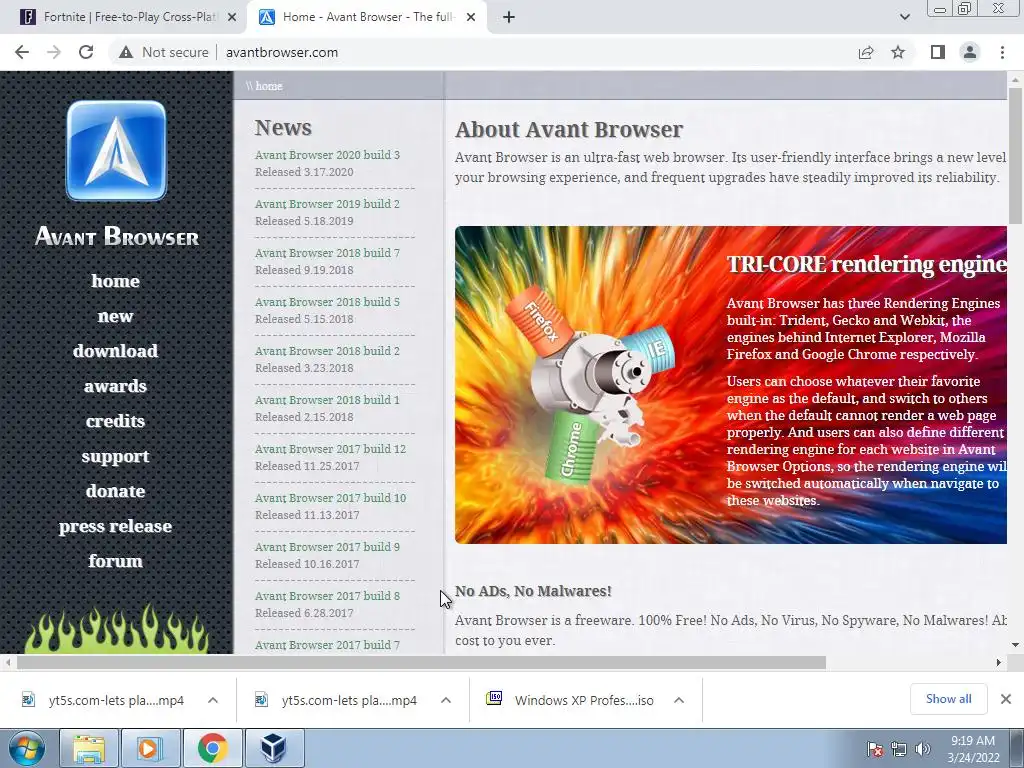
Task: Open VirtualBox from the taskbar
Action: pos(274,748)
